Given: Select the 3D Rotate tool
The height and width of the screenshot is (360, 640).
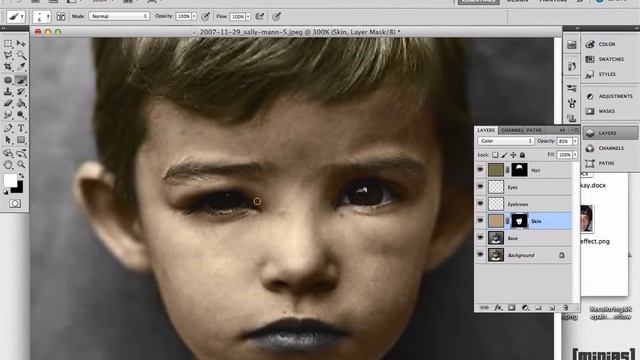Looking at the screenshot, I should pyautogui.click(x=8, y=153).
